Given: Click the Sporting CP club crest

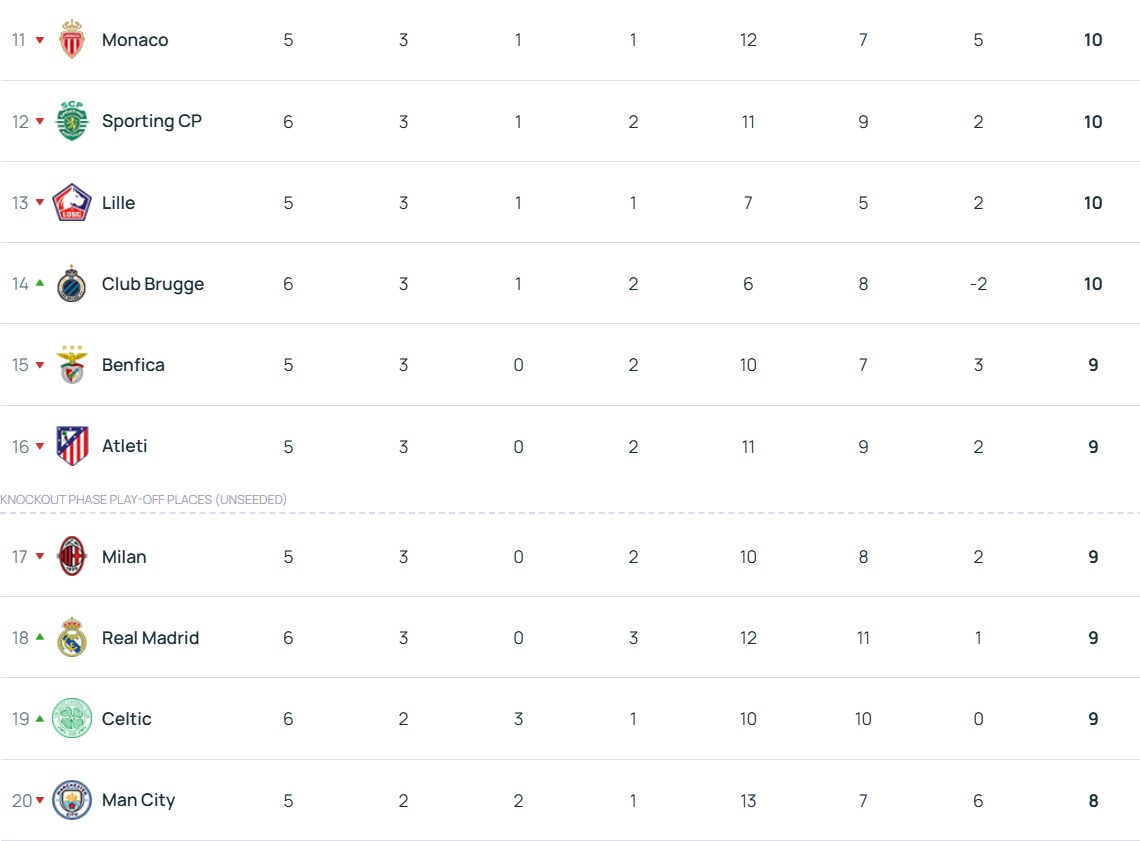Looking at the screenshot, I should [72, 121].
